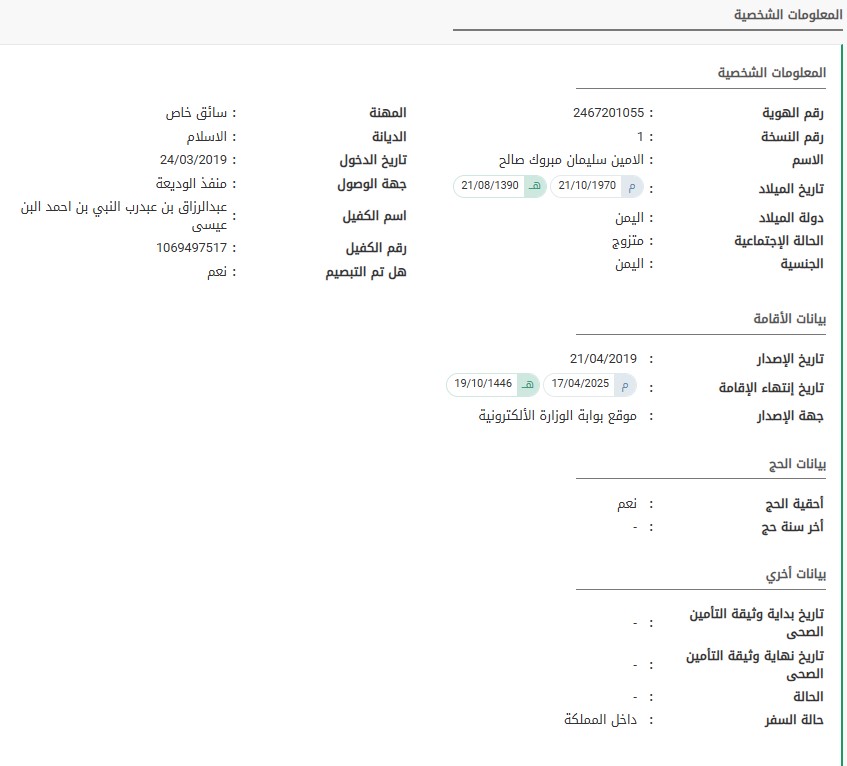Click the sponsor number 1069497517
847x766 pixels.
tap(192, 248)
